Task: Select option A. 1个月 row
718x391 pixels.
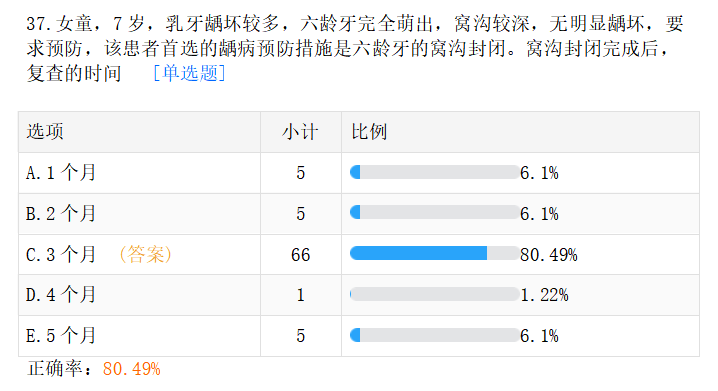Action: pyautogui.click(x=359, y=173)
